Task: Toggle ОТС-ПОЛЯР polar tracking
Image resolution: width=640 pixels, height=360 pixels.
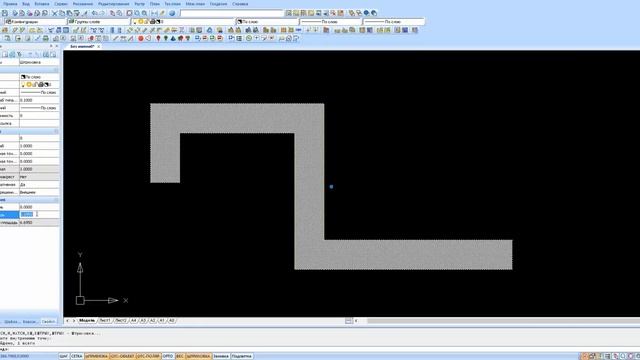Action: click(x=148, y=356)
